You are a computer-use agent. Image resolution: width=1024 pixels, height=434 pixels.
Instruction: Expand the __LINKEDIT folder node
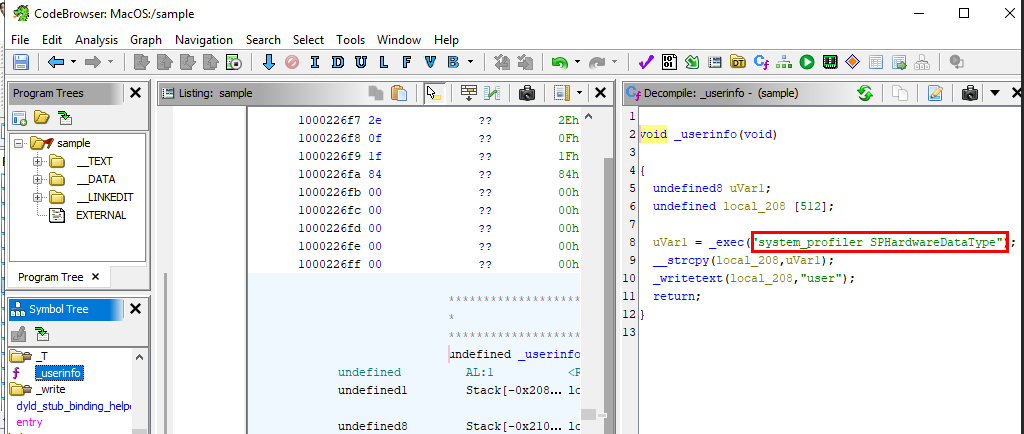click(x=37, y=197)
